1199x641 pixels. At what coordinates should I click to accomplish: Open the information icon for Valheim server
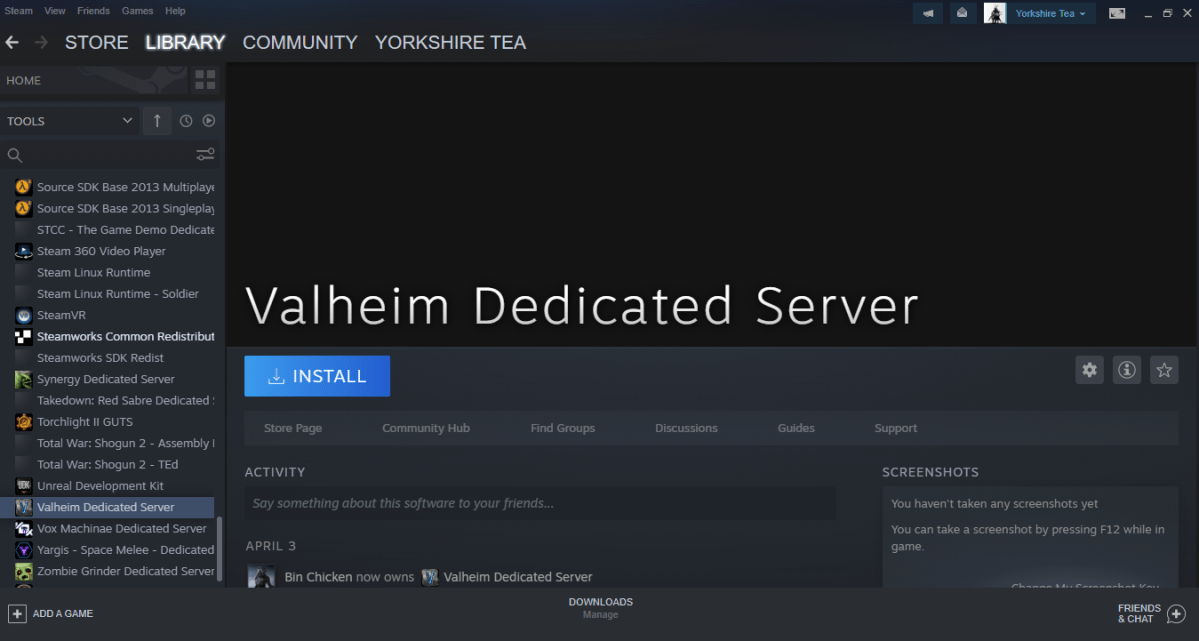(1127, 370)
